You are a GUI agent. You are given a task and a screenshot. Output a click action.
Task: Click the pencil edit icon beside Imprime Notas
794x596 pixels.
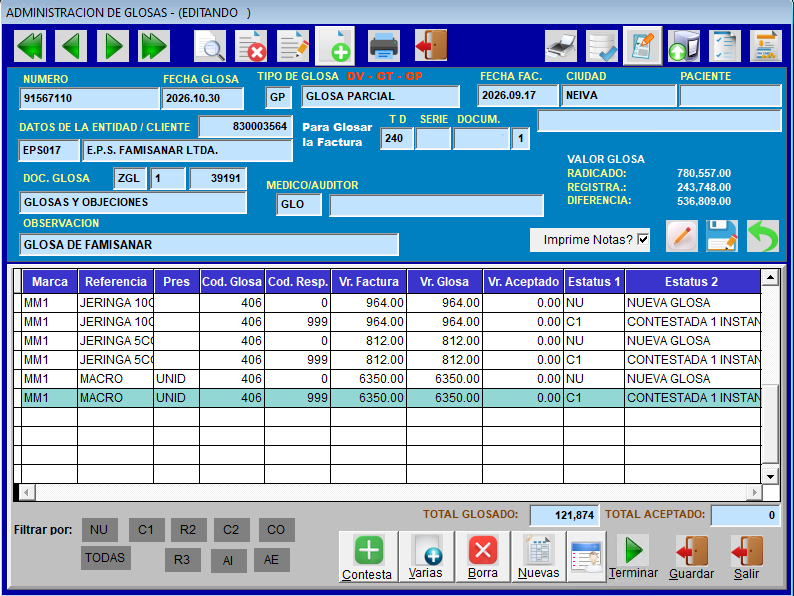click(682, 236)
